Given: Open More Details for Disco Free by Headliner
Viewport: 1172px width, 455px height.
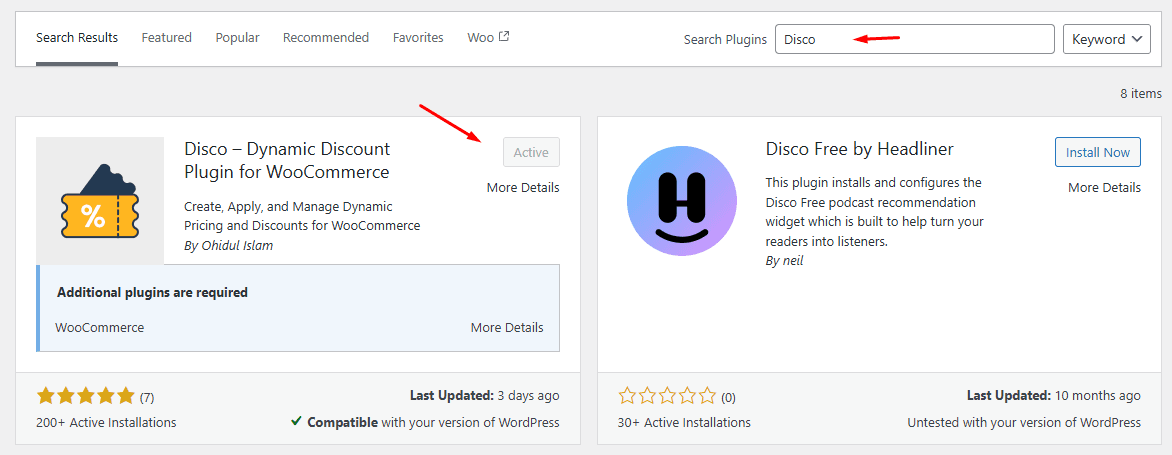Looking at the screenshot, I should [x=1104, y=187].
